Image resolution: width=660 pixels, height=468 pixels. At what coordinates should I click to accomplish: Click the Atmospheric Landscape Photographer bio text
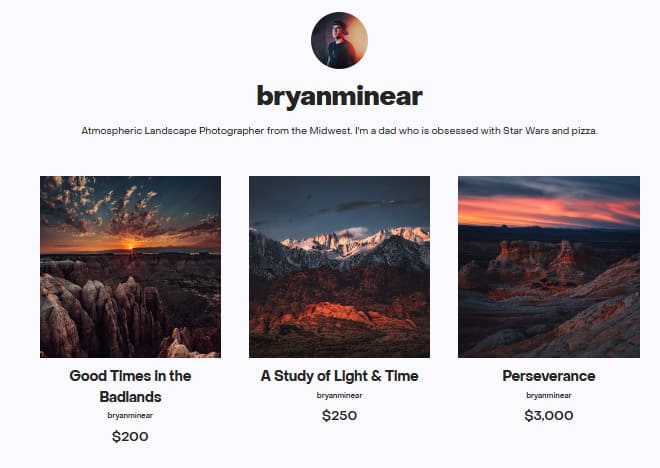click(339, 131)
